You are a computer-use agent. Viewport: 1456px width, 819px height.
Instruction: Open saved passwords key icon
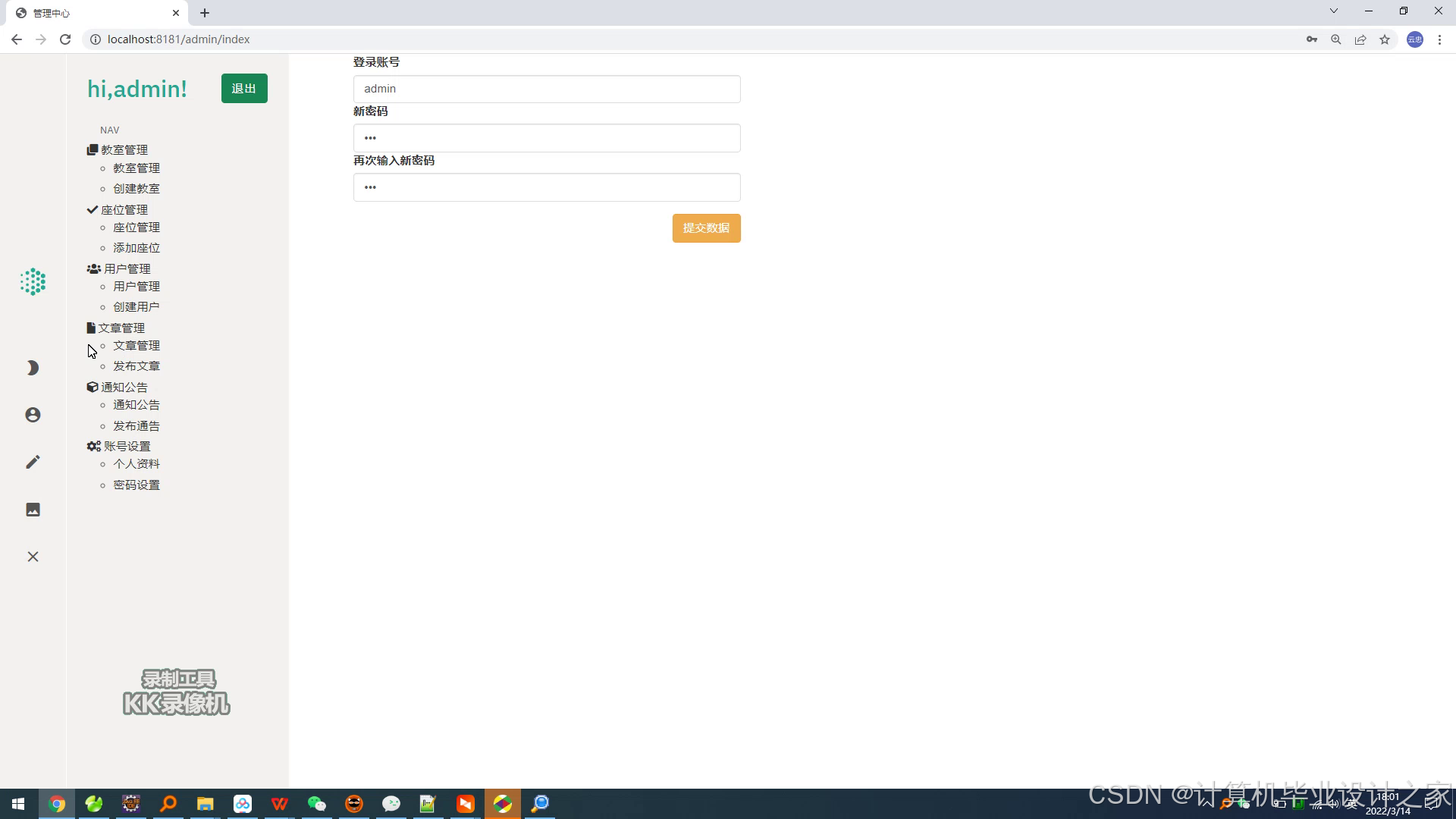1312,39
